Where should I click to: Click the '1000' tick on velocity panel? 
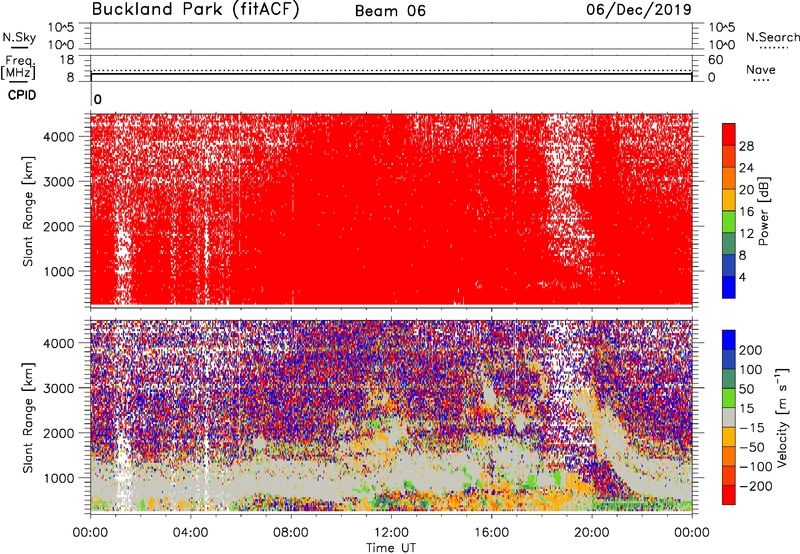pos(59,478)
